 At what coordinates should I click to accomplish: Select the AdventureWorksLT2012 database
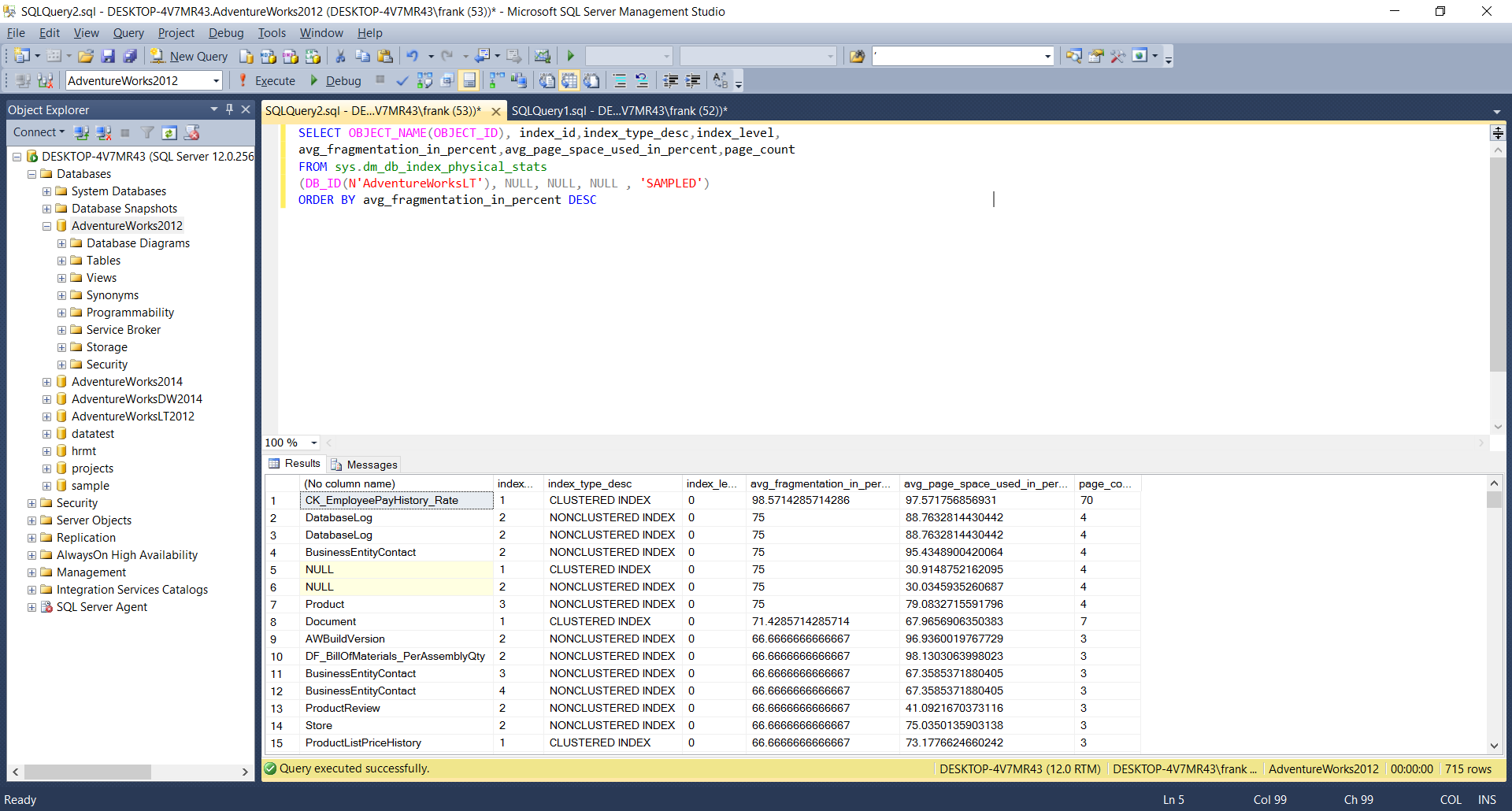tap(133, 417)
